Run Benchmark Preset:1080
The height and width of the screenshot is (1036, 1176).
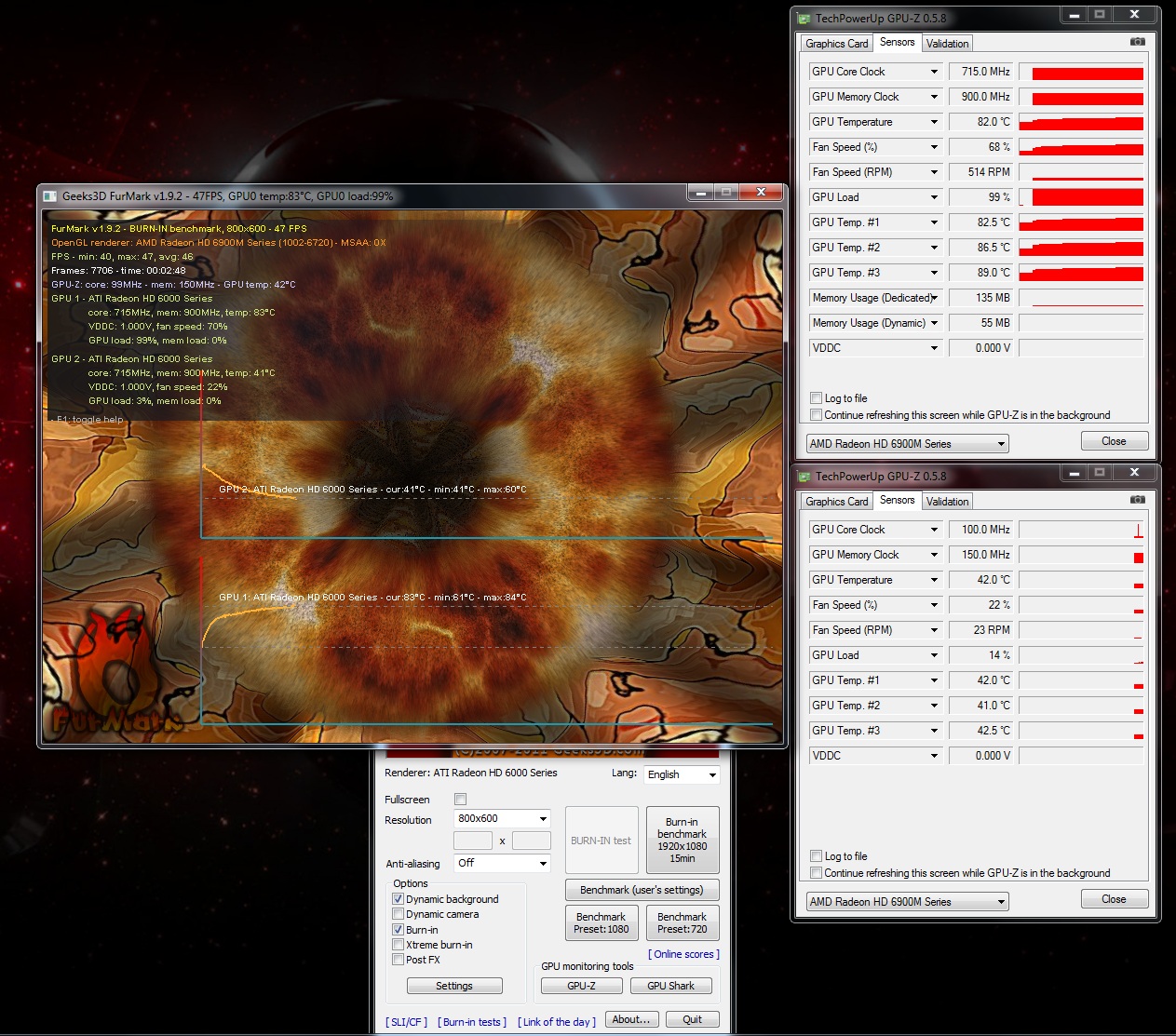coord(602,922)
